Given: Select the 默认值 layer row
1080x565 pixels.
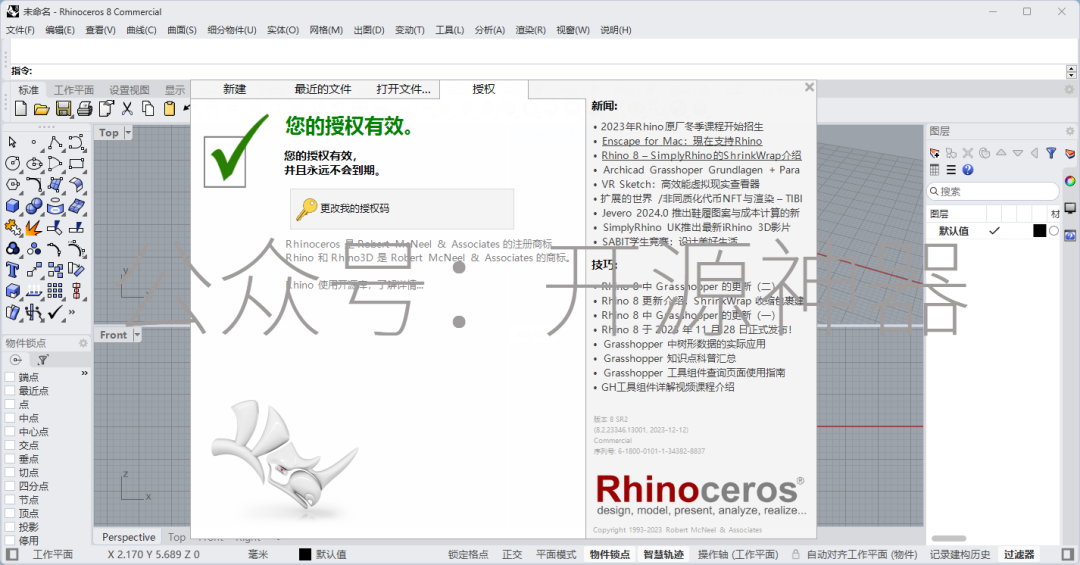Looking at the screenshot, I should click(993, 231).
